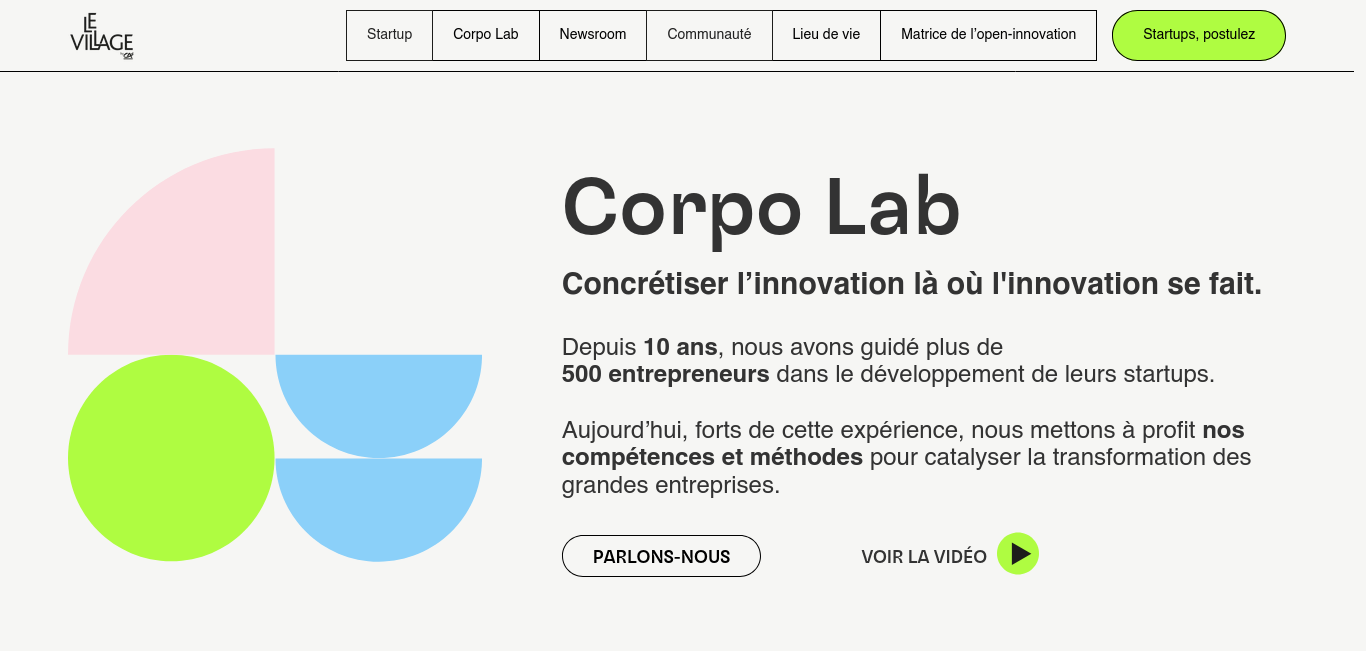The image size is (1366, 651).
Task: Click the VOIR LA VIDÉO text link
Action: pos(923,557)
